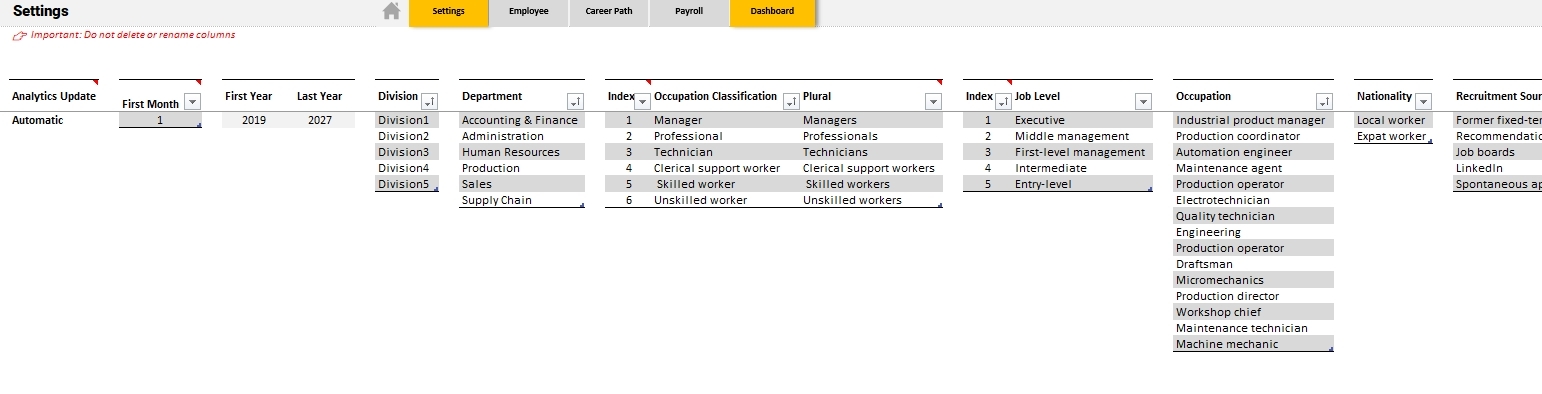Select Entry-level job level cell

pos(1082,184)
